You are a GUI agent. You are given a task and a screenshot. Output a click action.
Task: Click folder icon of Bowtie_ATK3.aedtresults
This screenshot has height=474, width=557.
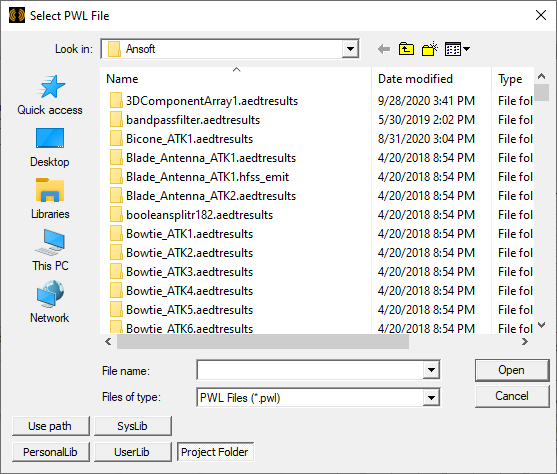point(116,272)
